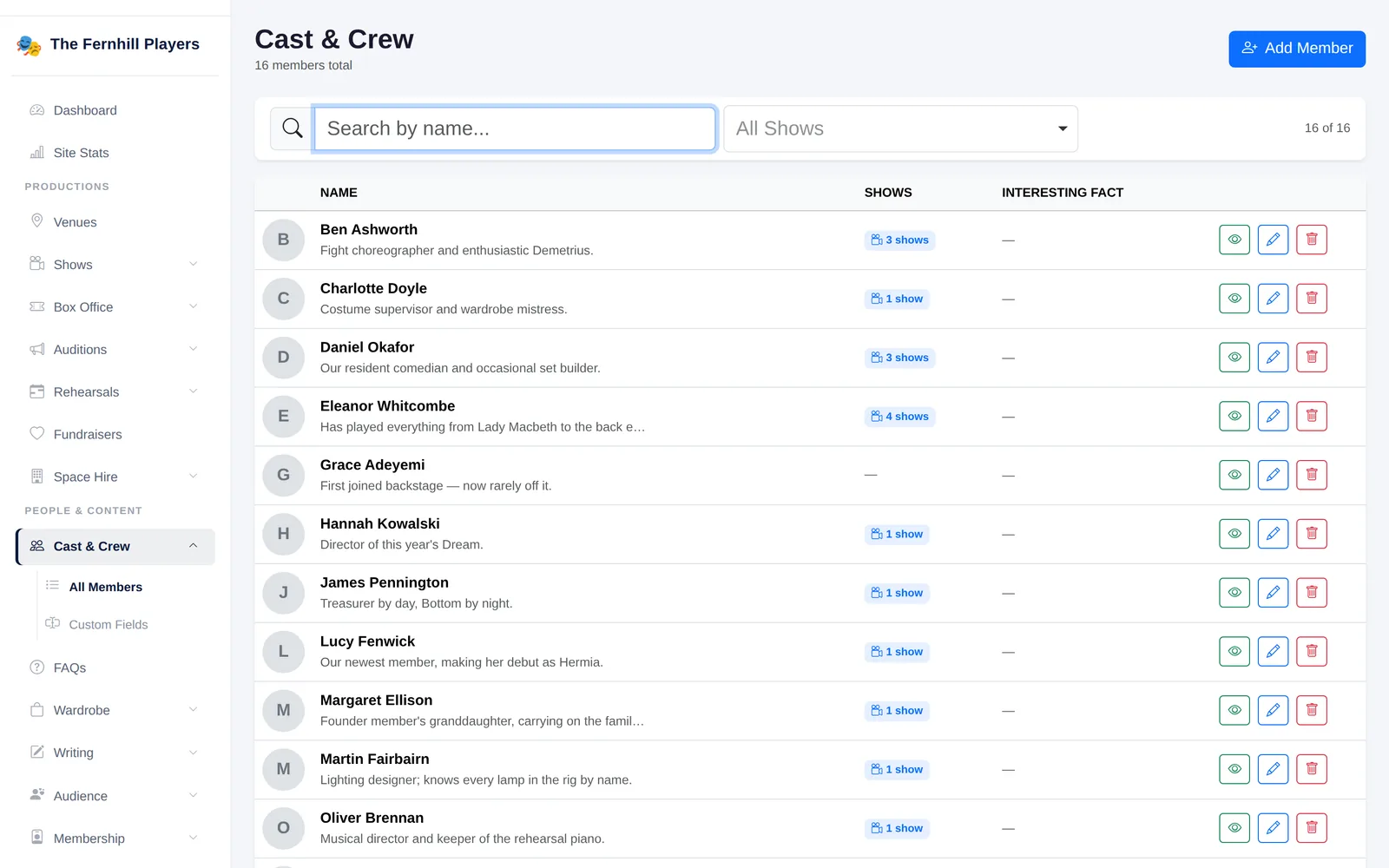The width and height of the screenshot is (1389, 868).
Task: Edit James Pennington's member record
Action: 1273,593
